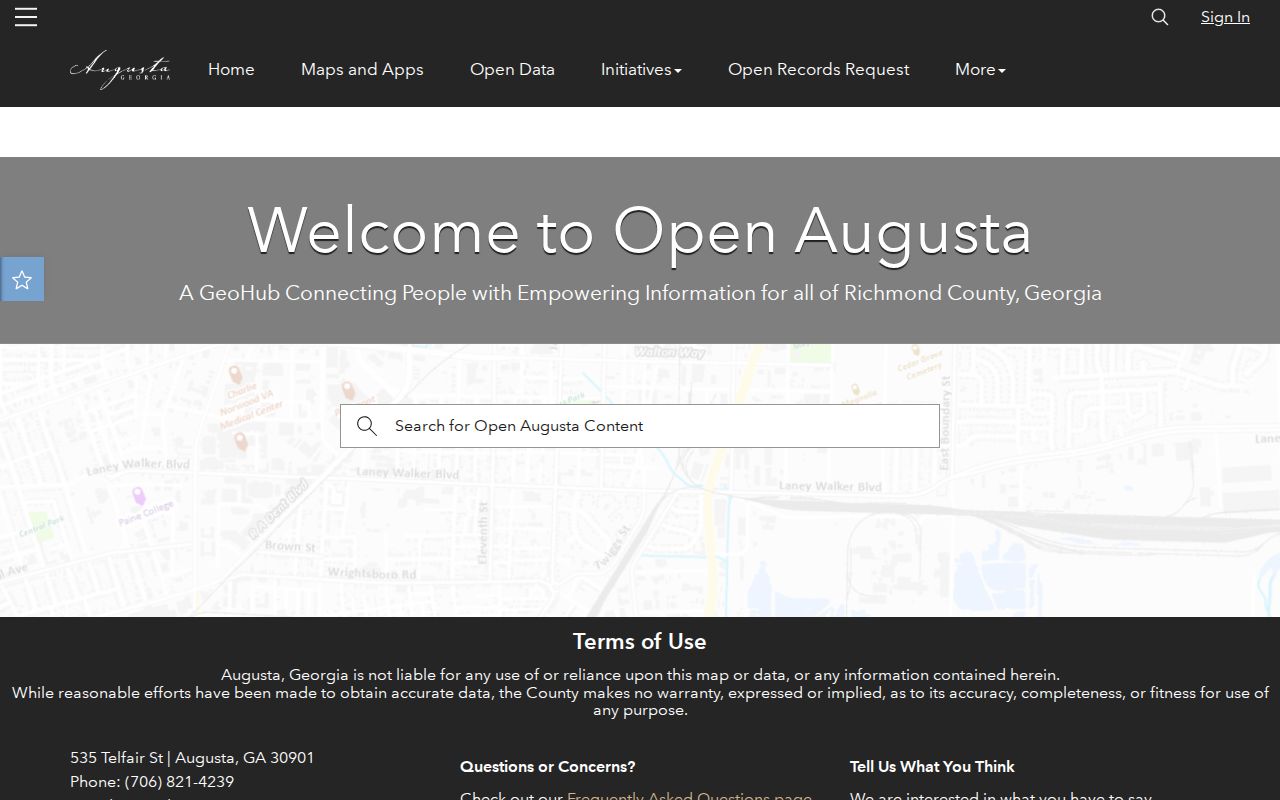Click the header search magnifier icon
This screenshot has width=1280, height=800.
(x=1160, y=17)
